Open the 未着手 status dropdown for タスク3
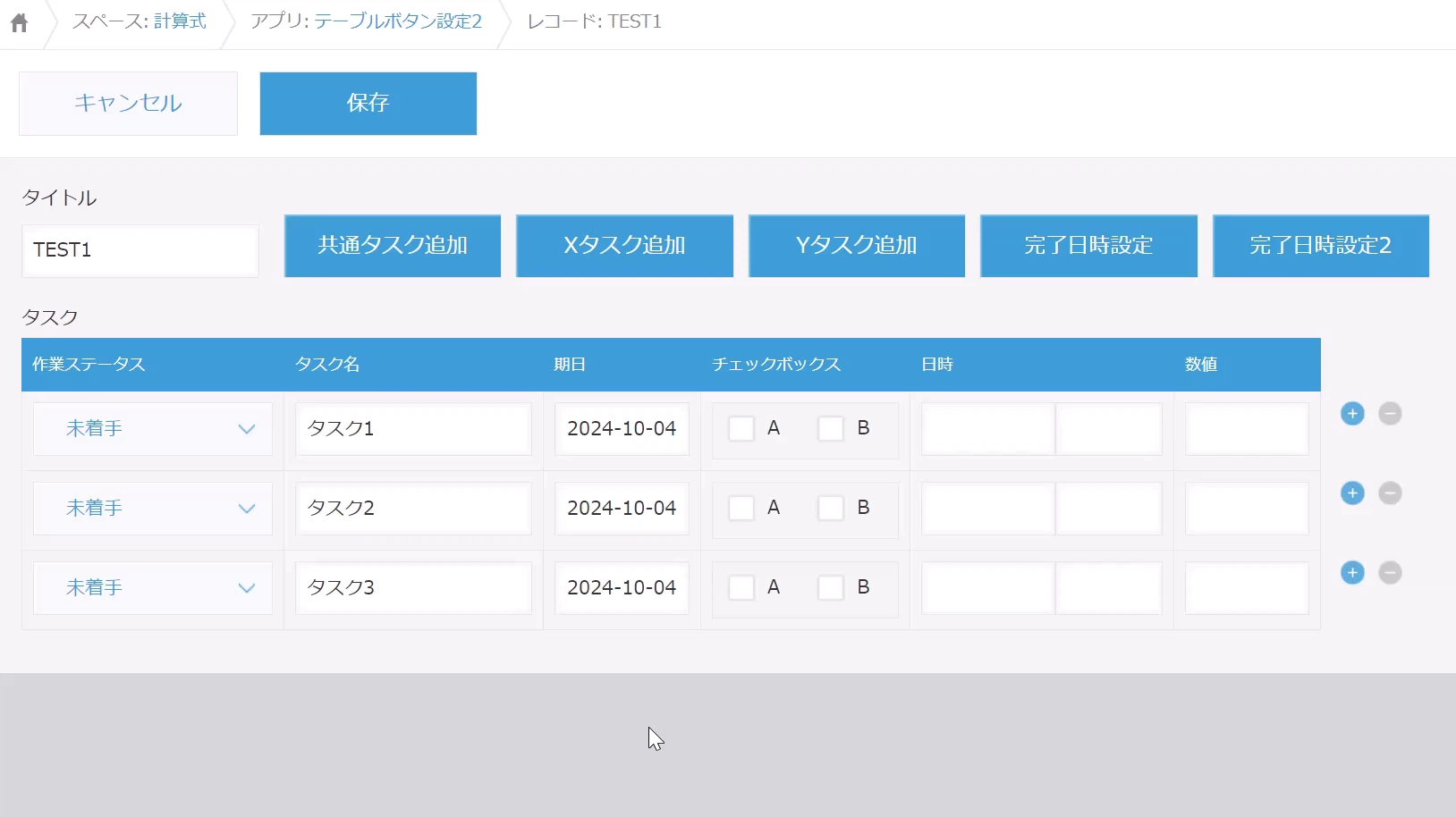The height and width of the screenshot is (817, 1456). coord(153,588)
